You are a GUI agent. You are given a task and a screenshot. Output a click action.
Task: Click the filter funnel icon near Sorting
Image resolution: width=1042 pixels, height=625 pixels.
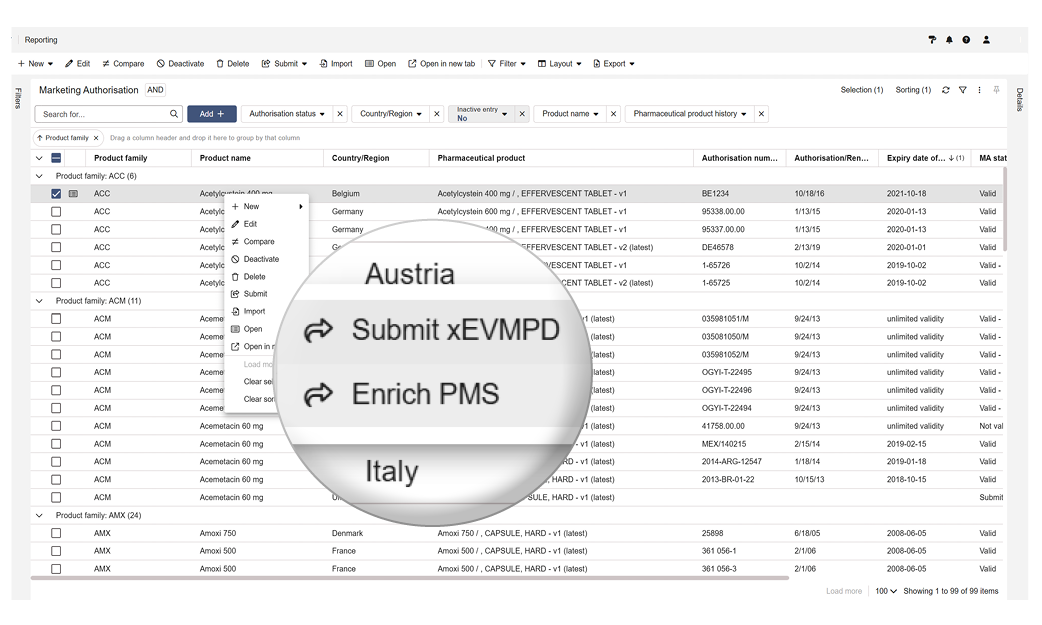[963, 90]
